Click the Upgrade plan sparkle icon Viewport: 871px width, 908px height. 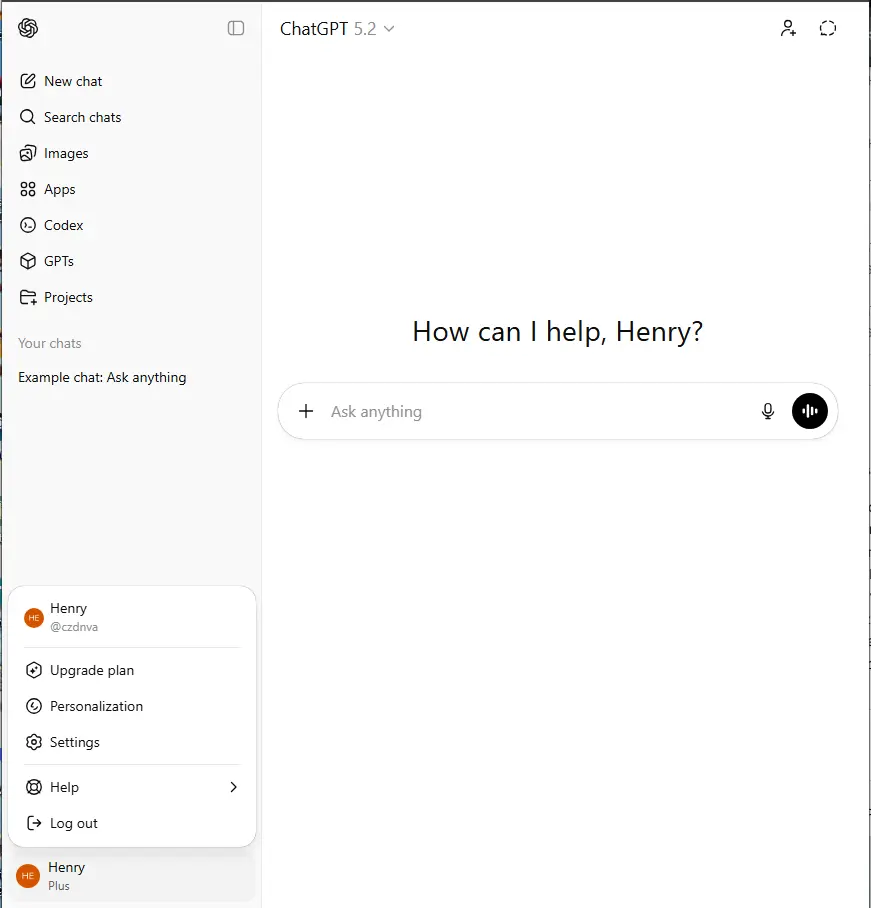(x=34, y=670)
